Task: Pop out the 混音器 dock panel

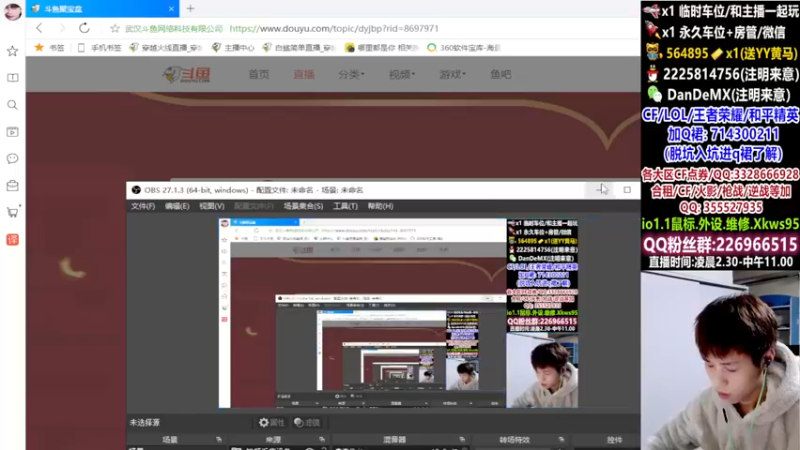Action: click(462, 439)
